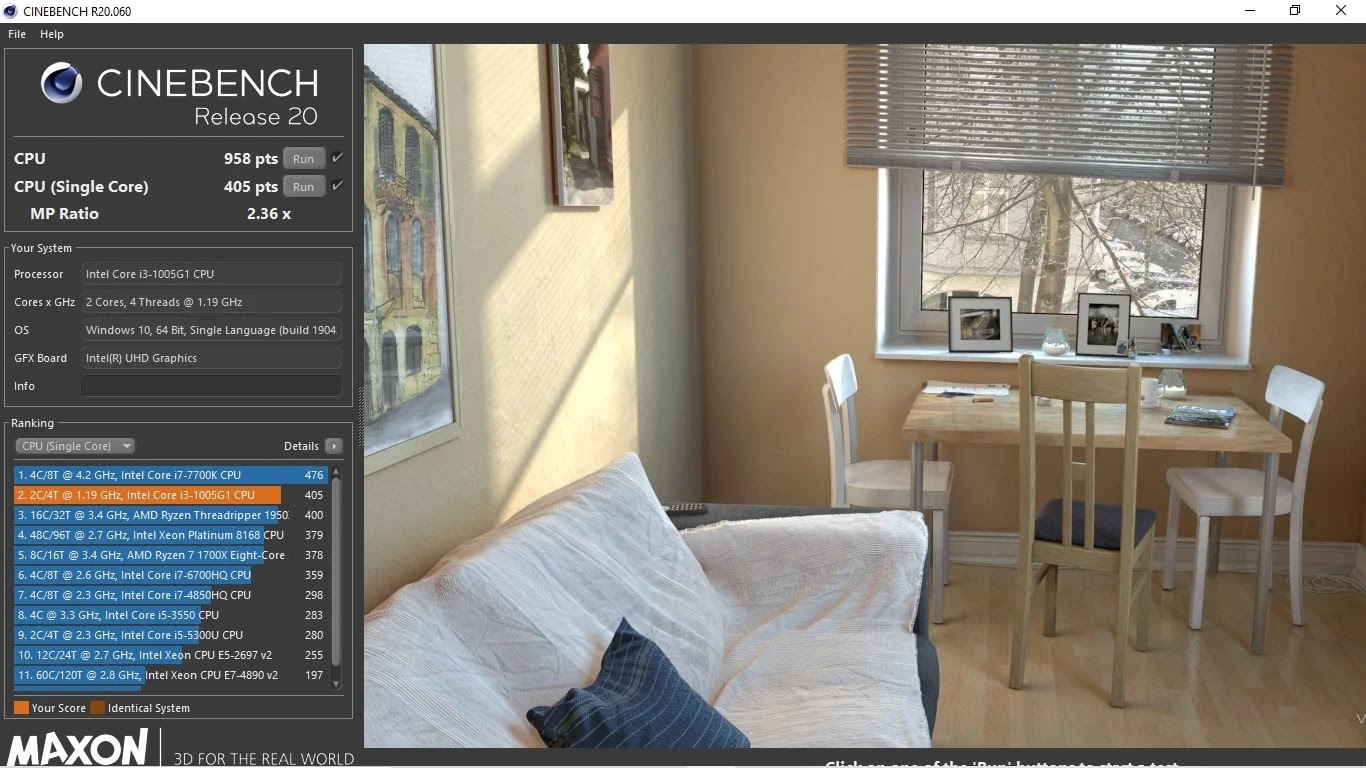Select the Cores x GHz field value

(211, 302)
